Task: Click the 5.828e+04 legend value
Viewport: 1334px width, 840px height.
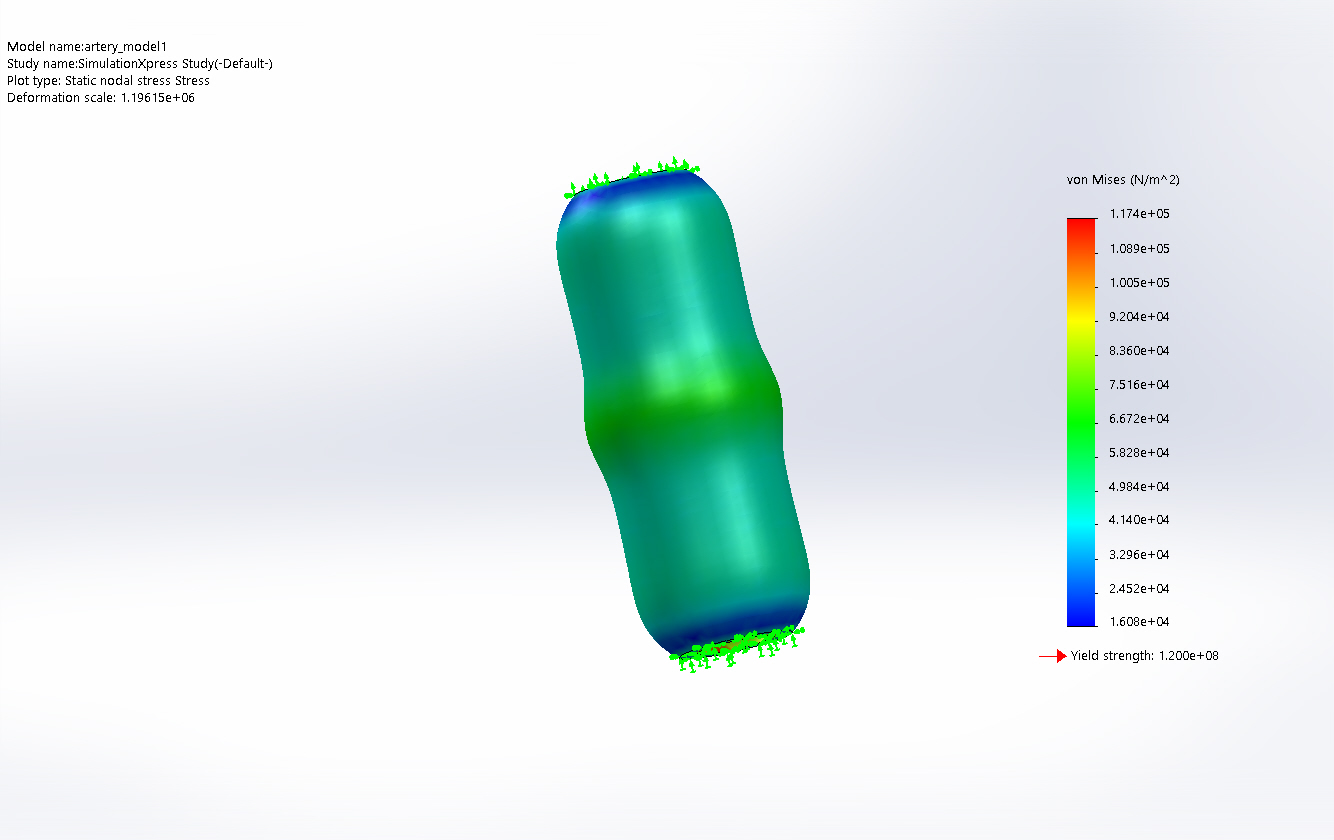Action: click(x=1139, y=452)
